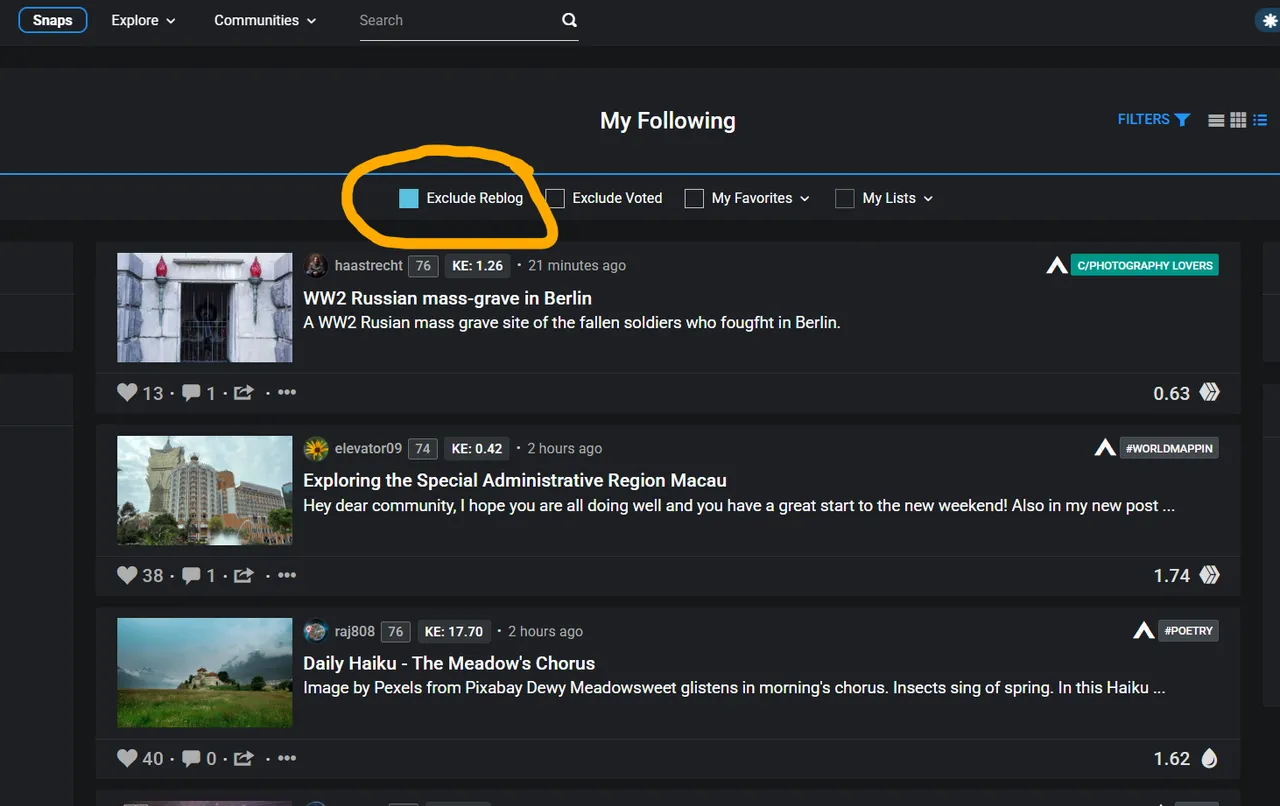This screenshot has width=1280, height=806.
Task: Open elevator09's sunflower avatar
Action: pyautogui.click(x=316, y=448)
